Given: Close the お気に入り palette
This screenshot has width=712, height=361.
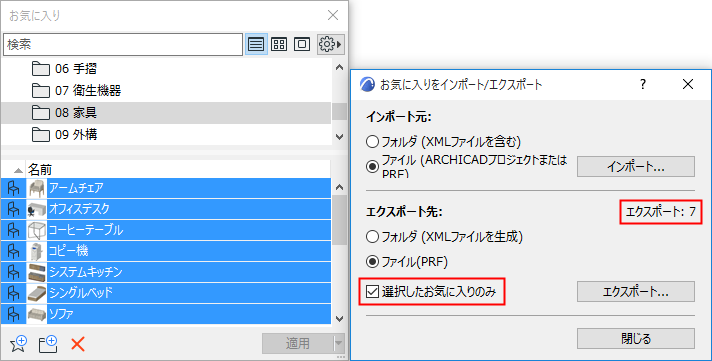Looking at the screenshot, I should (333, 15).
